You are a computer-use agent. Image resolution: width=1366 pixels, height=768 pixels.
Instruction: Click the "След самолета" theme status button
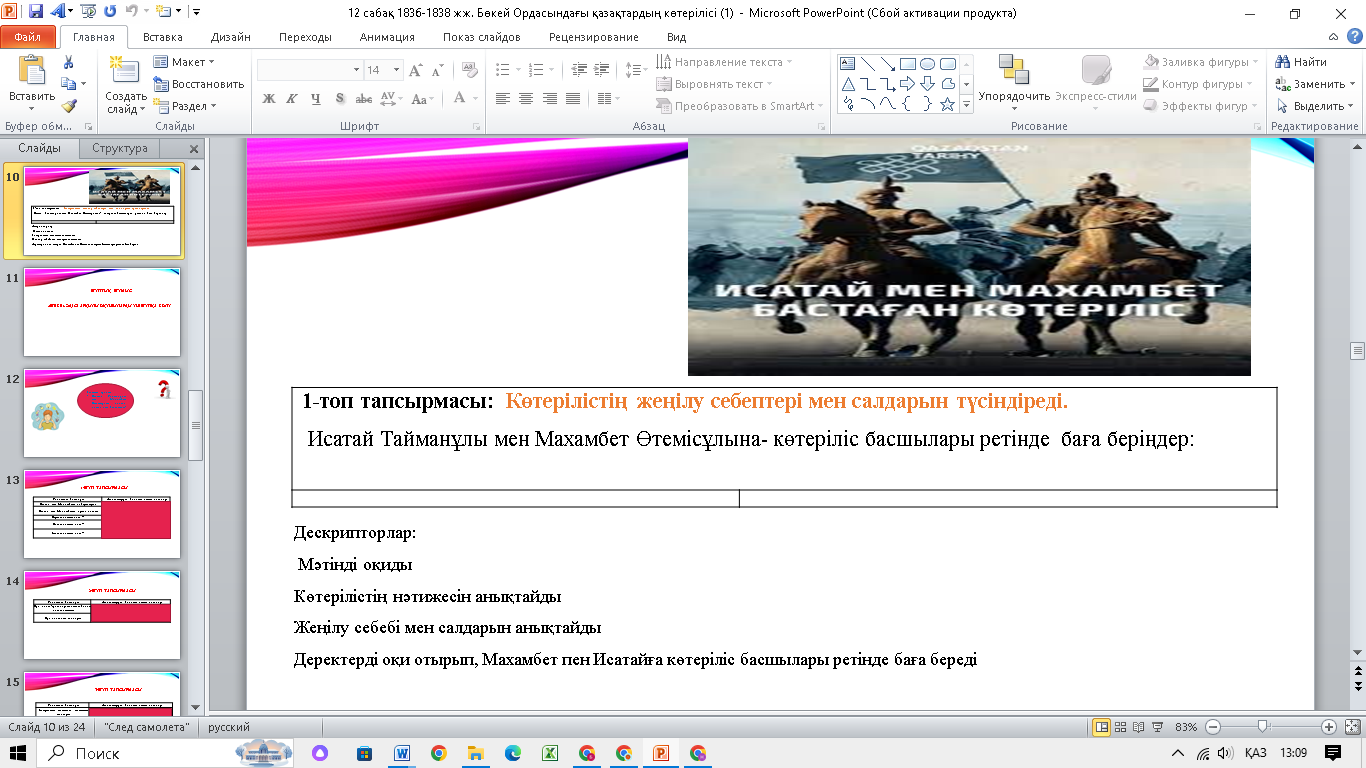[147, 727]
